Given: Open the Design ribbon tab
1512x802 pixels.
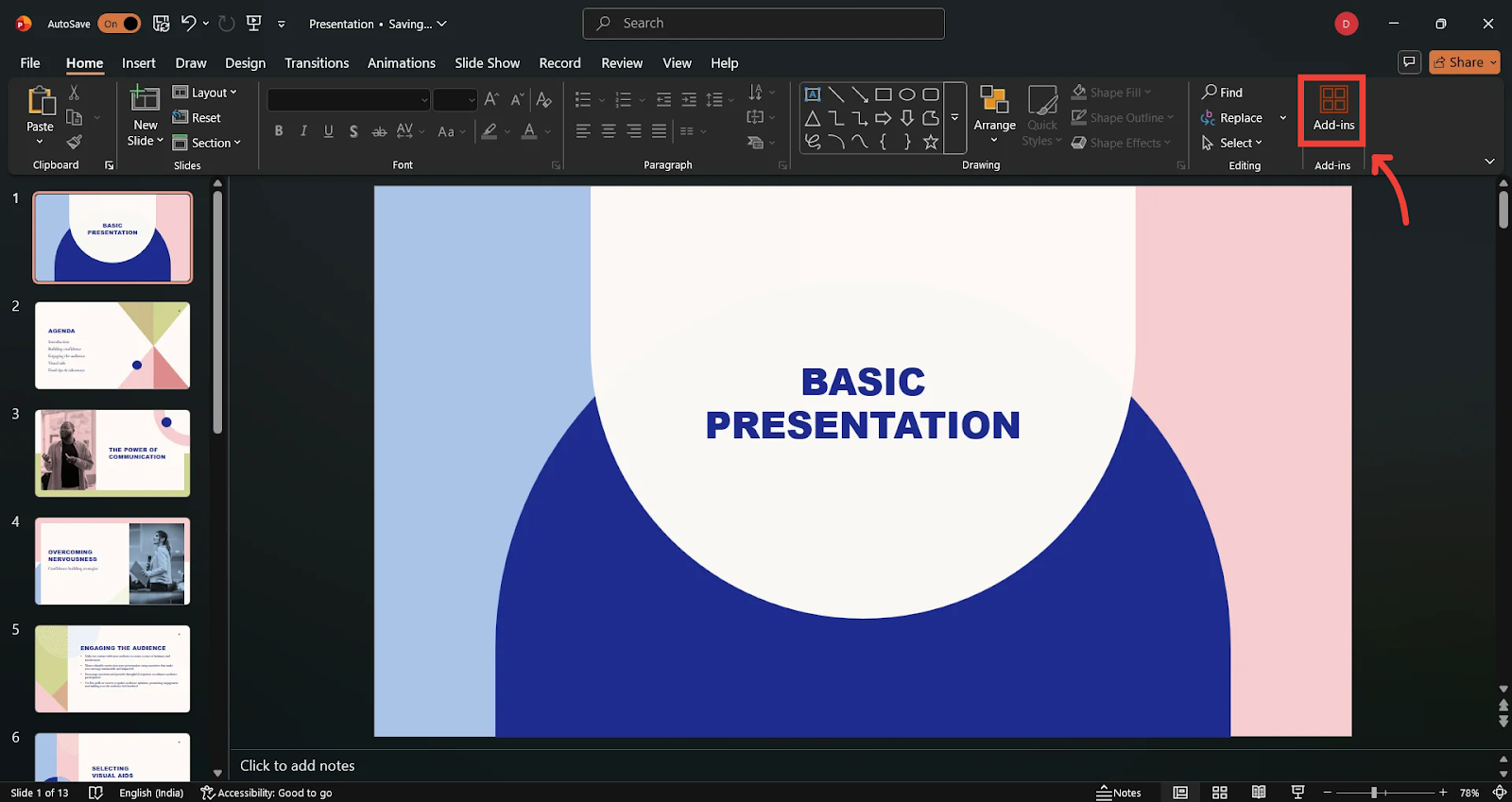Looking at the screenshot, I should click(x=245, y=63).
